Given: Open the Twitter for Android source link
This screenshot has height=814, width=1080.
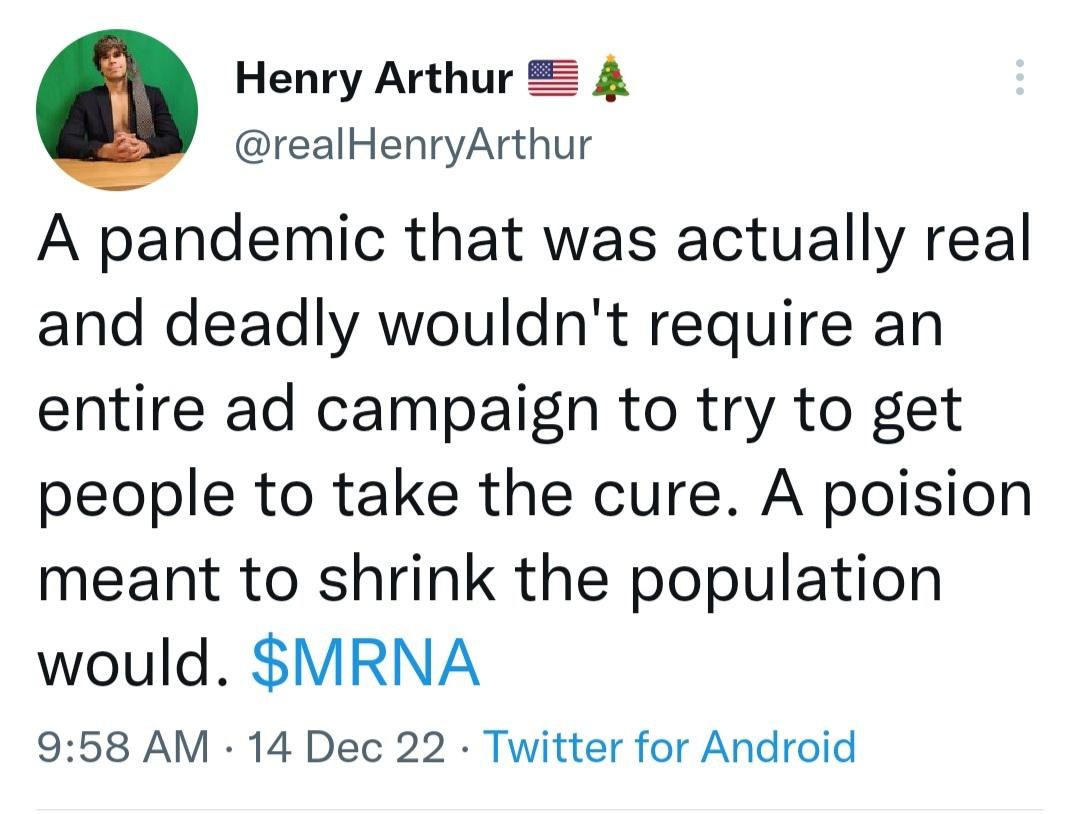Looking at the screenshot, I should pyautogui.click(x=669, y=747).
